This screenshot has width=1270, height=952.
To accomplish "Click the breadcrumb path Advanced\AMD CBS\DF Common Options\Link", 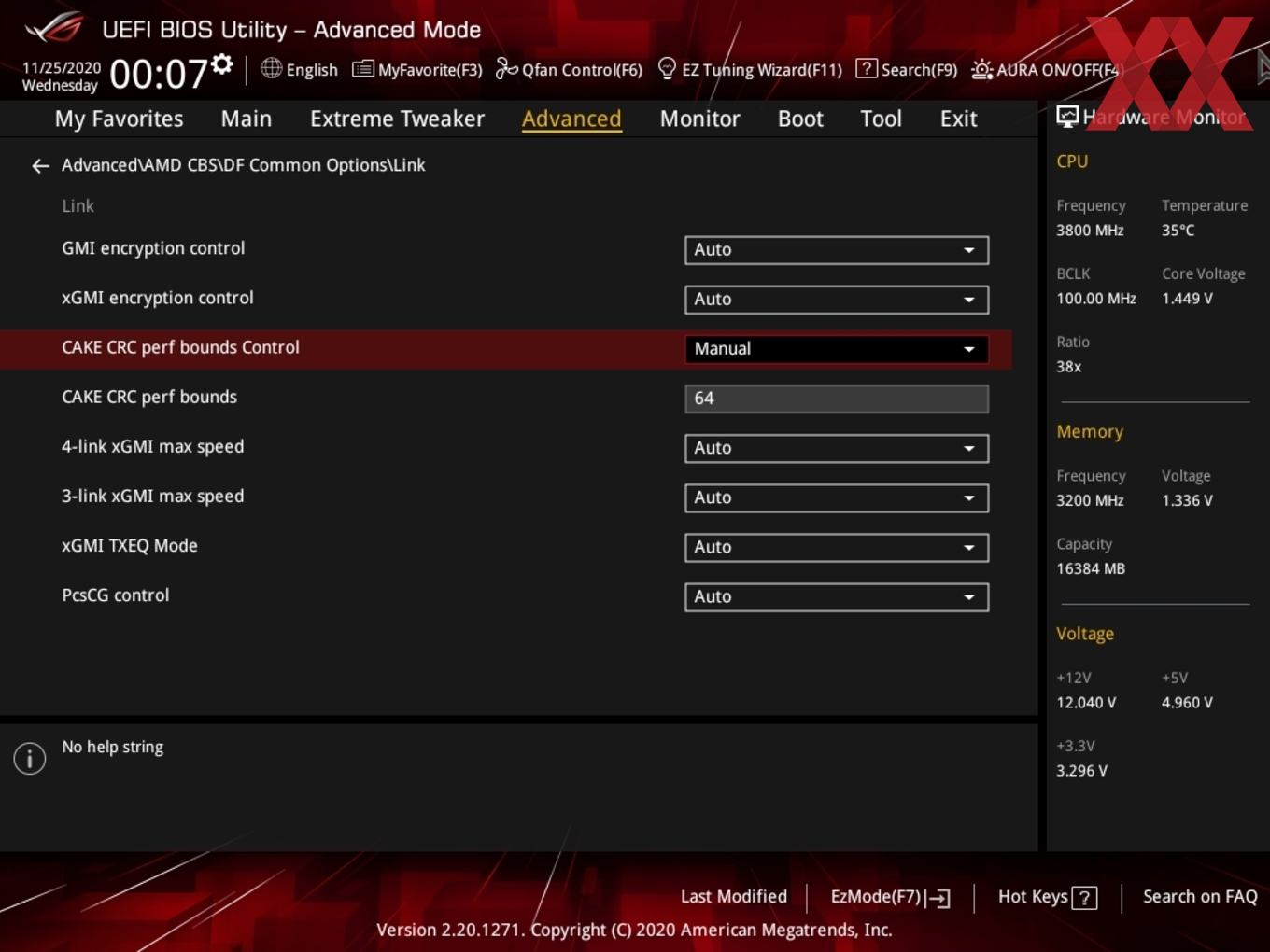I will click(244, 165).
